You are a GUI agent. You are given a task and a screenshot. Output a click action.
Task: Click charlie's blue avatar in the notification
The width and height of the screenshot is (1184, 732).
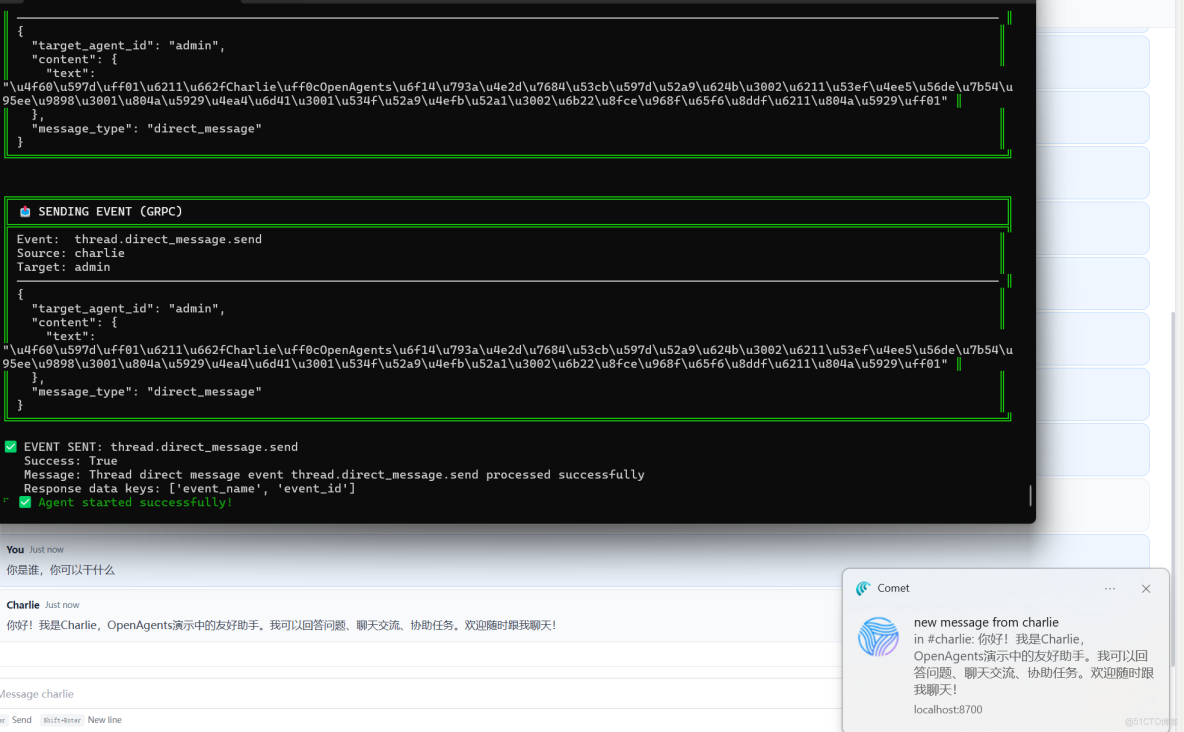[x=878, y=638]
